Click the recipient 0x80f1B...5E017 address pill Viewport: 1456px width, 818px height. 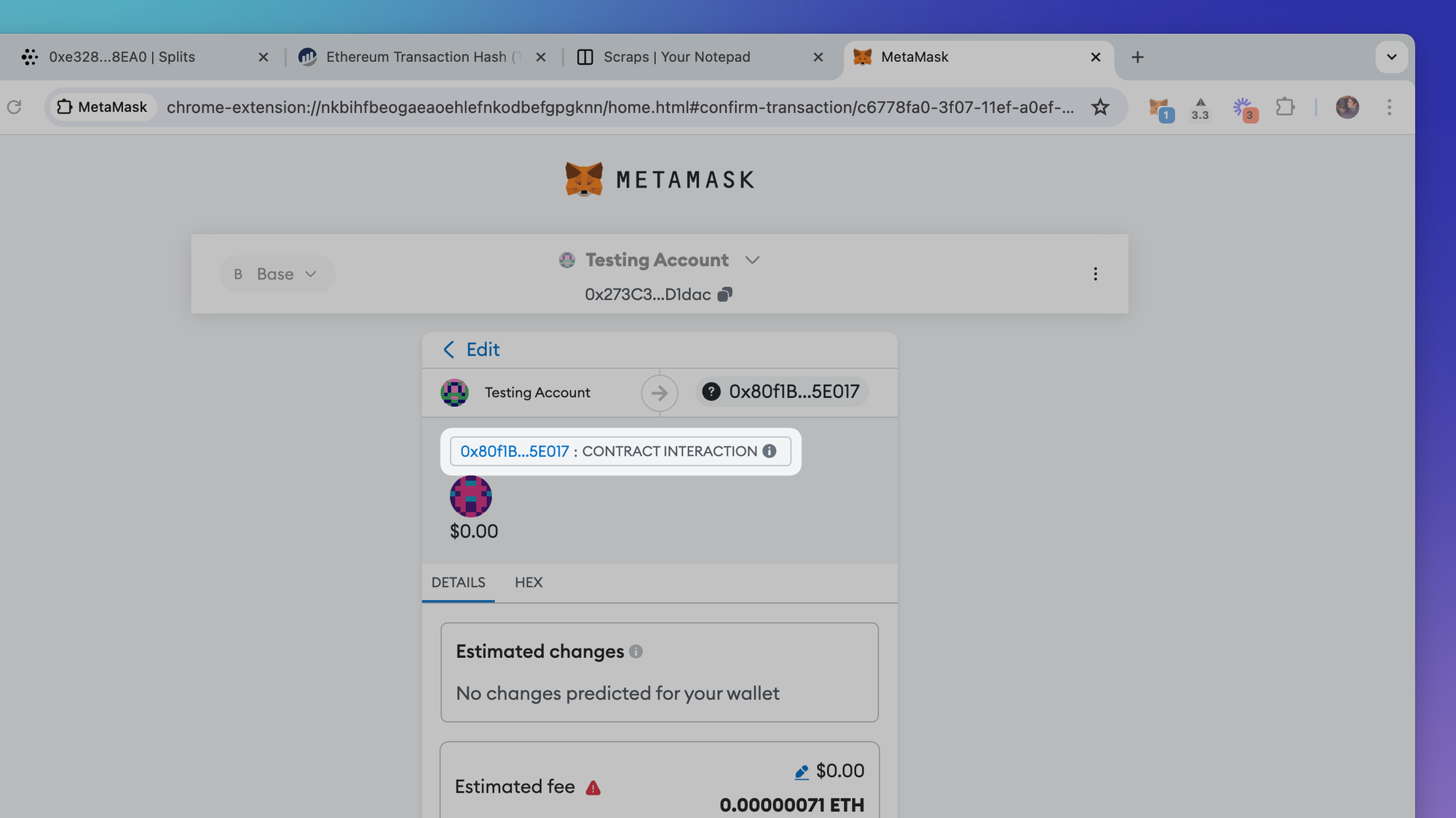[782, 392]
